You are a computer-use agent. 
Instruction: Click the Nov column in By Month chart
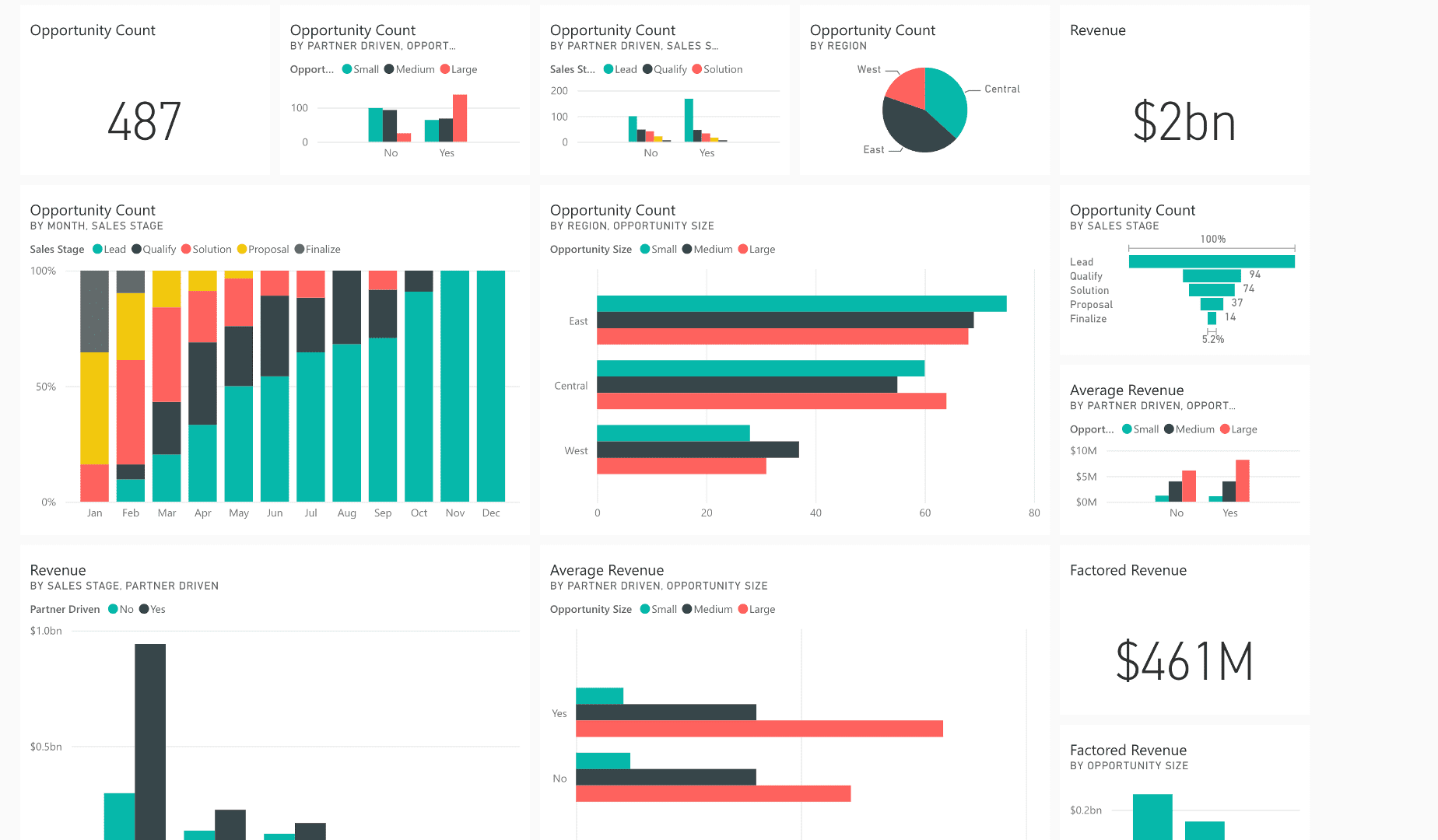click(455, 386)
